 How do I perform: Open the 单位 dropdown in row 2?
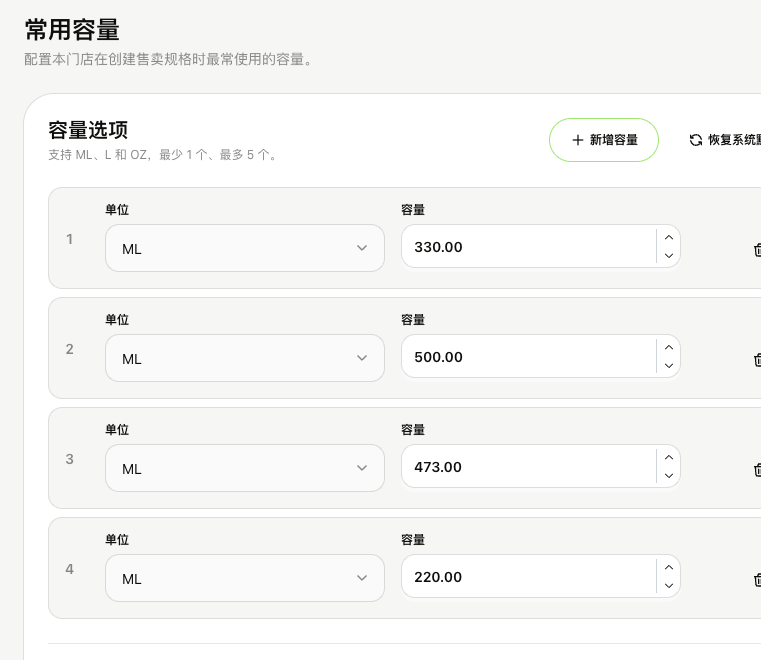click(x=245, y=358)
